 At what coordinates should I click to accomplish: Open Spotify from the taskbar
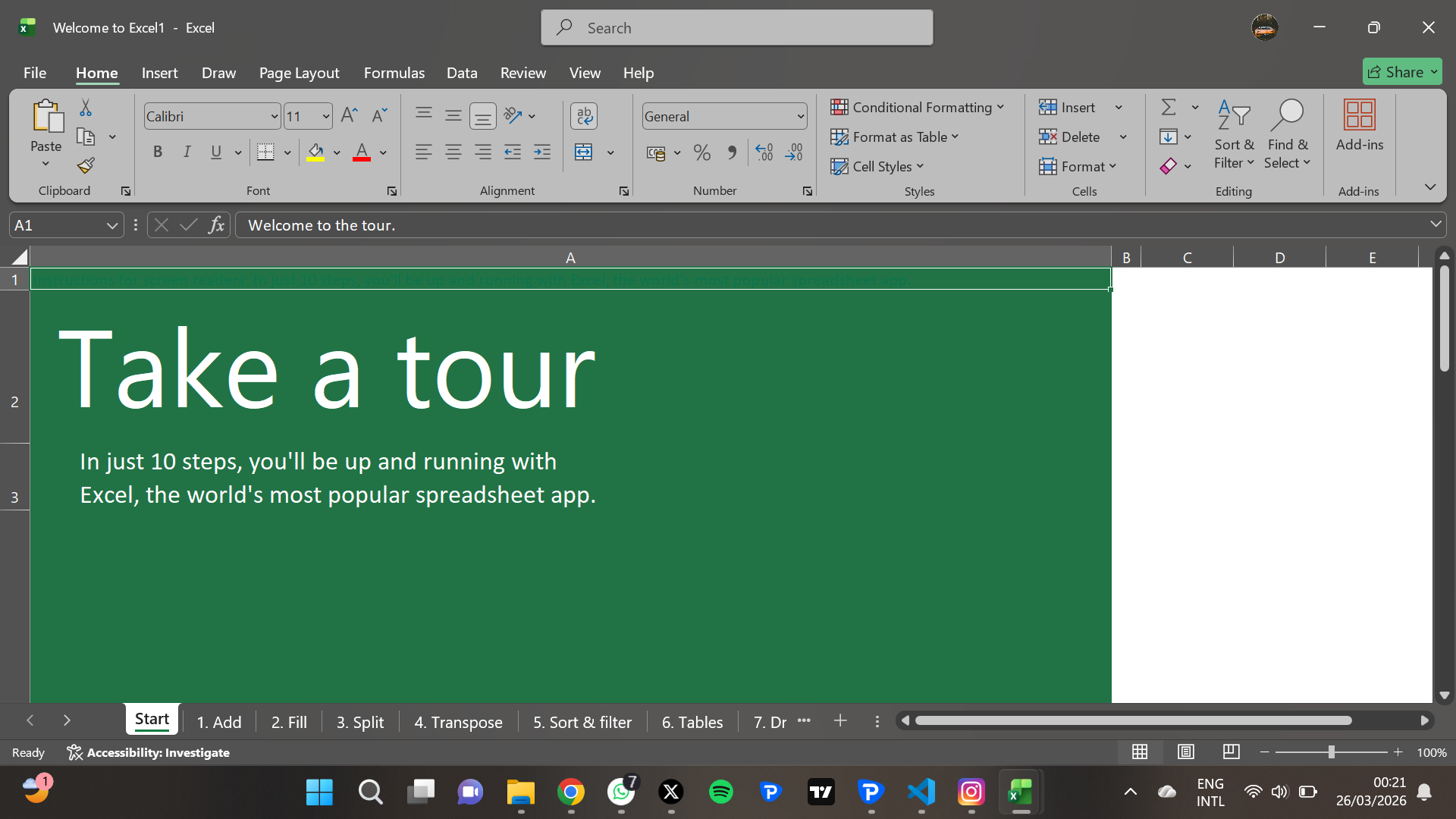point(720,791)
